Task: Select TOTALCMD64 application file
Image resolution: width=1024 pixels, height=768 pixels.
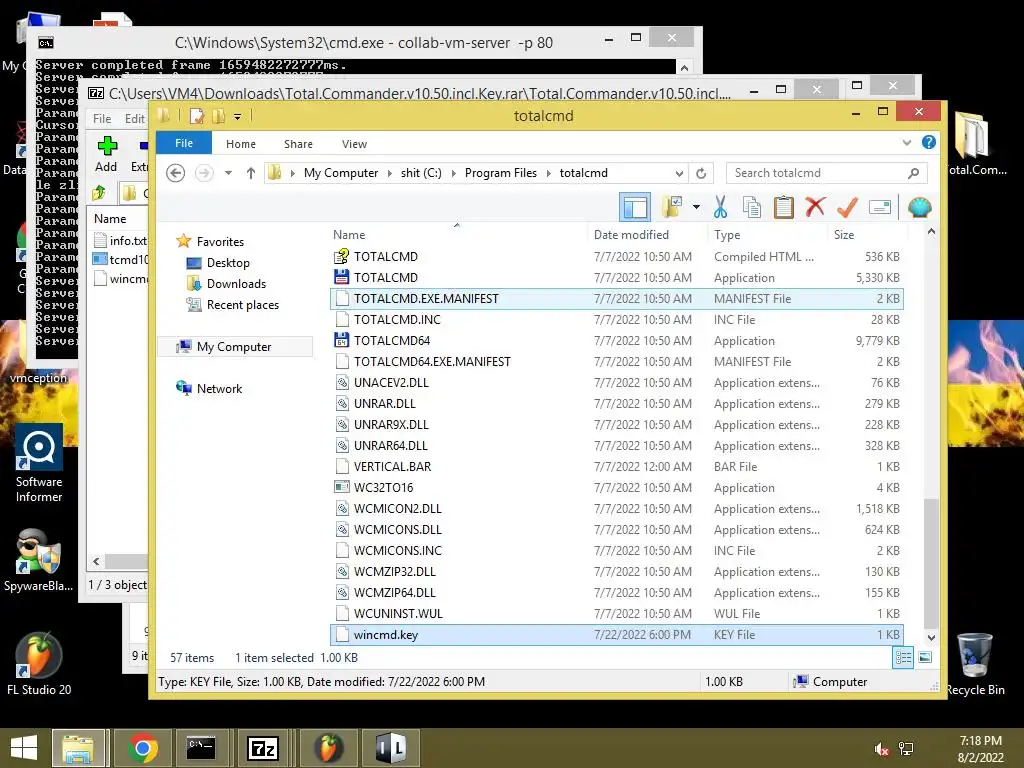Action: (617, 340)
